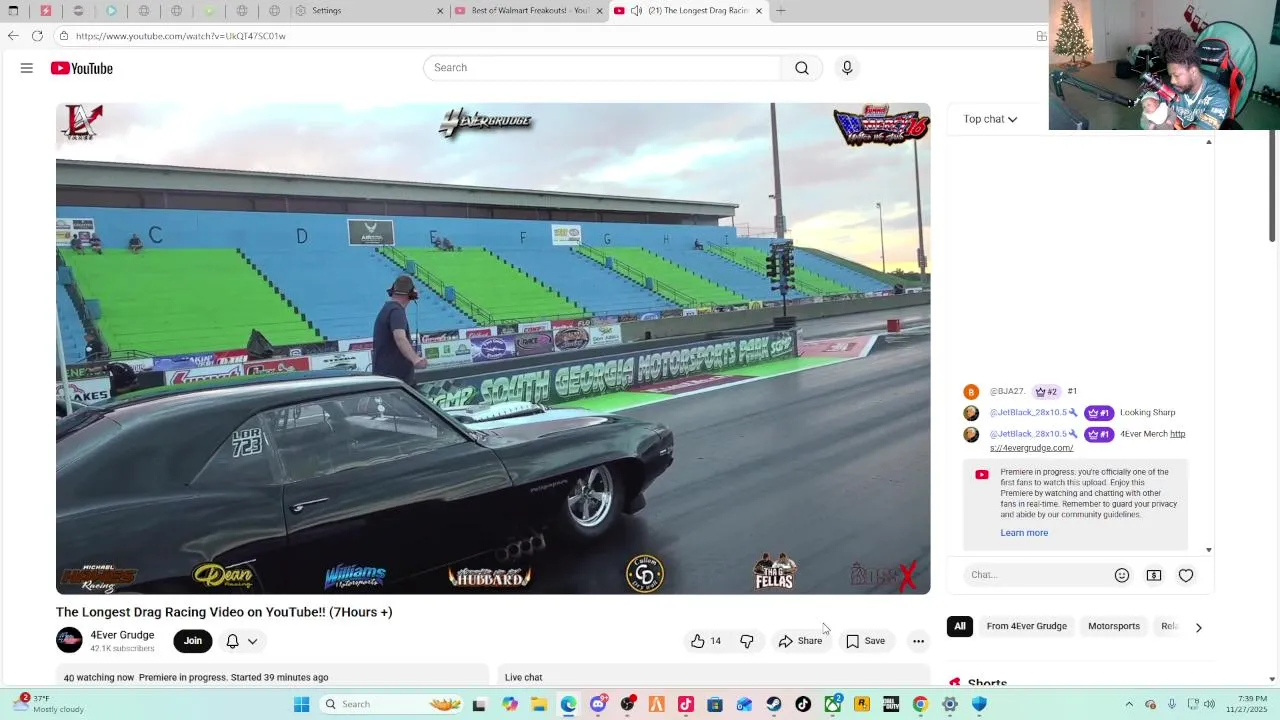Screen dimensions: 1280x720
Task: Click the chat scroll-down arrow
Action: 1209,550
